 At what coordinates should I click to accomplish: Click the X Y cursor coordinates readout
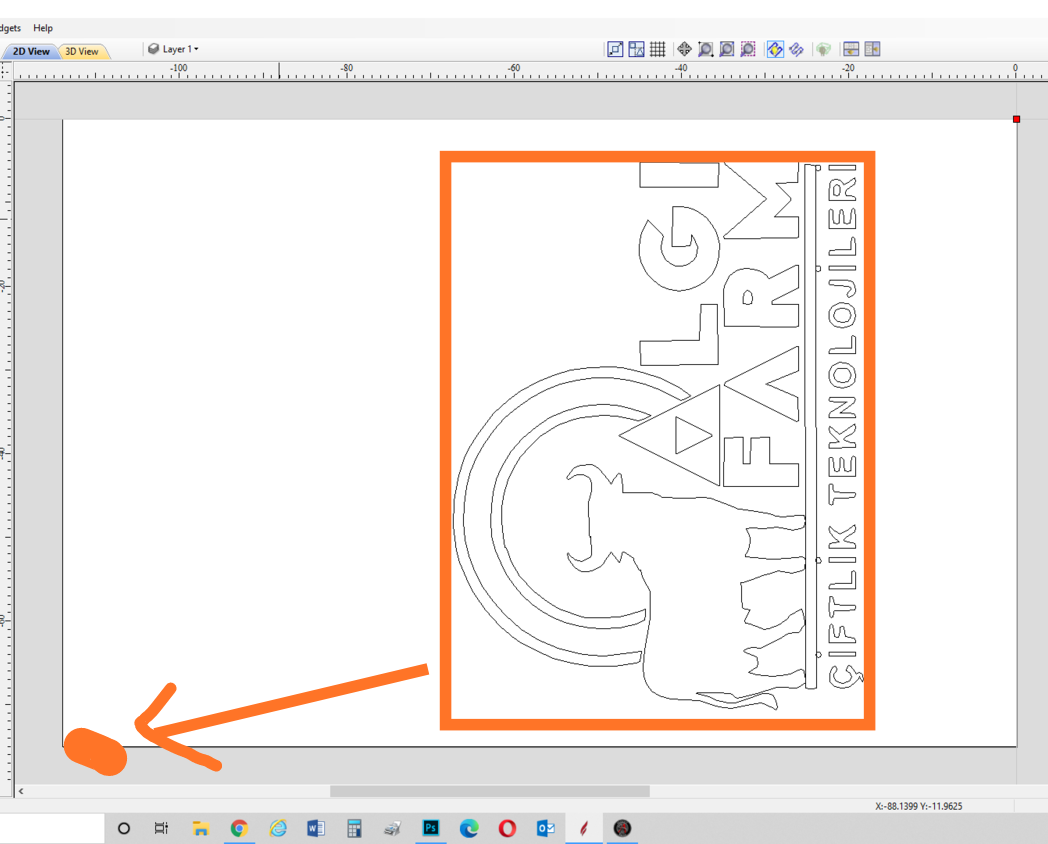click(918, 807)
